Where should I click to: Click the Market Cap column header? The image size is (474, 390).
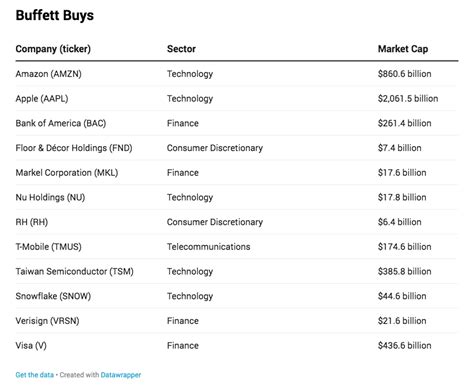point(403,49)
